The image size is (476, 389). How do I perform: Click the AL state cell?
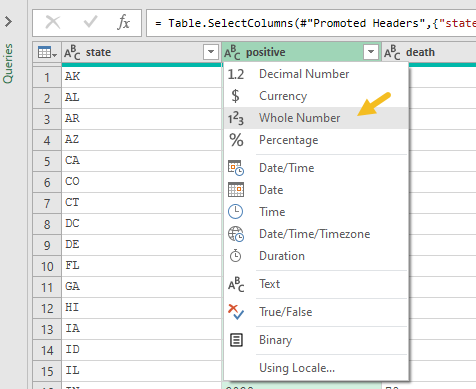[142, 98]
